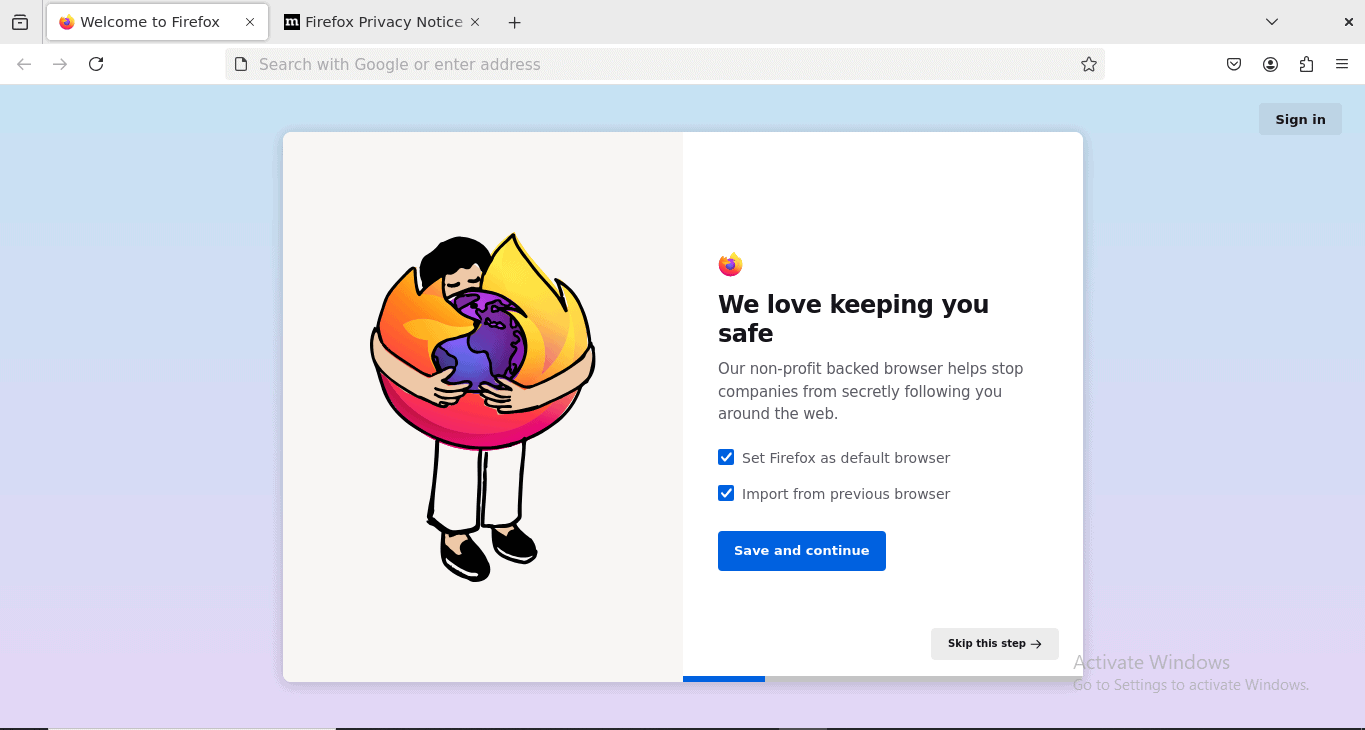Click the onboarding progress bar
This screenshot has width=1365, height=730.
coord(723,678)
